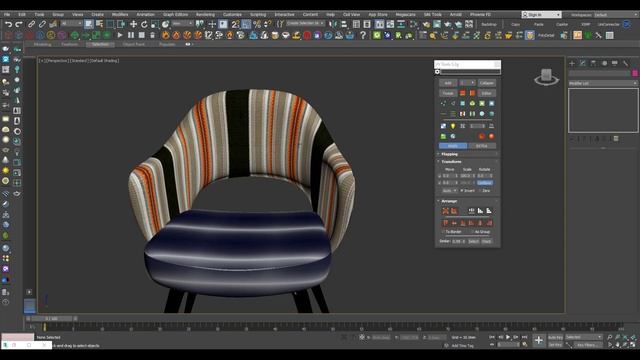Open the Create tab in command panel
Viewport: 640px width, 360px height.
(x=572, y=63)
